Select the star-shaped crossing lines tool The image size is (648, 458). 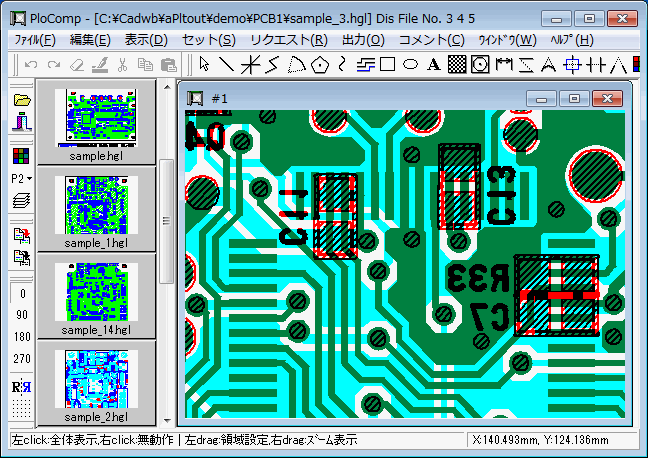point(250,64)
